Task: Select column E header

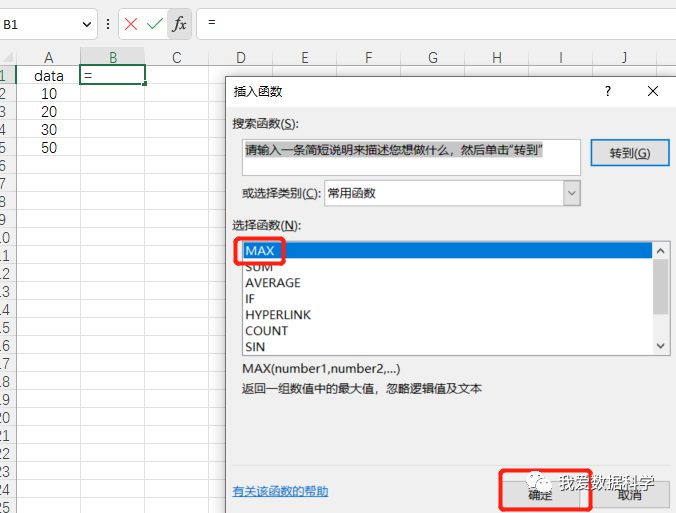Action: tap(304, 57)
